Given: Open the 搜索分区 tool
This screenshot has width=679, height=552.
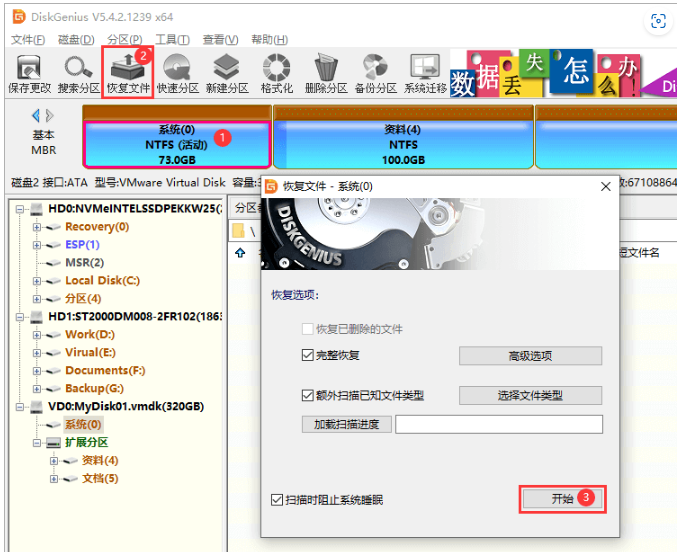Looking at the screenshot, I should (x=78, y=74).
